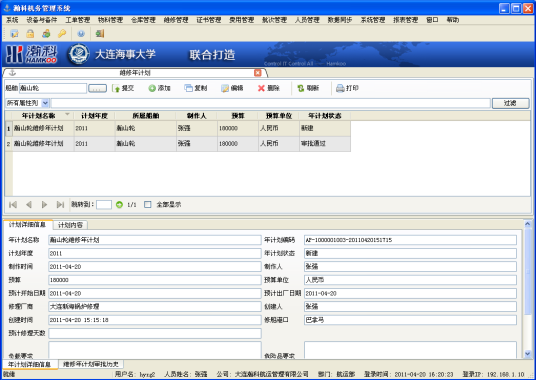Click the sort arrow on the 年计划名称 column
The image size is (536, 380).
67,114
